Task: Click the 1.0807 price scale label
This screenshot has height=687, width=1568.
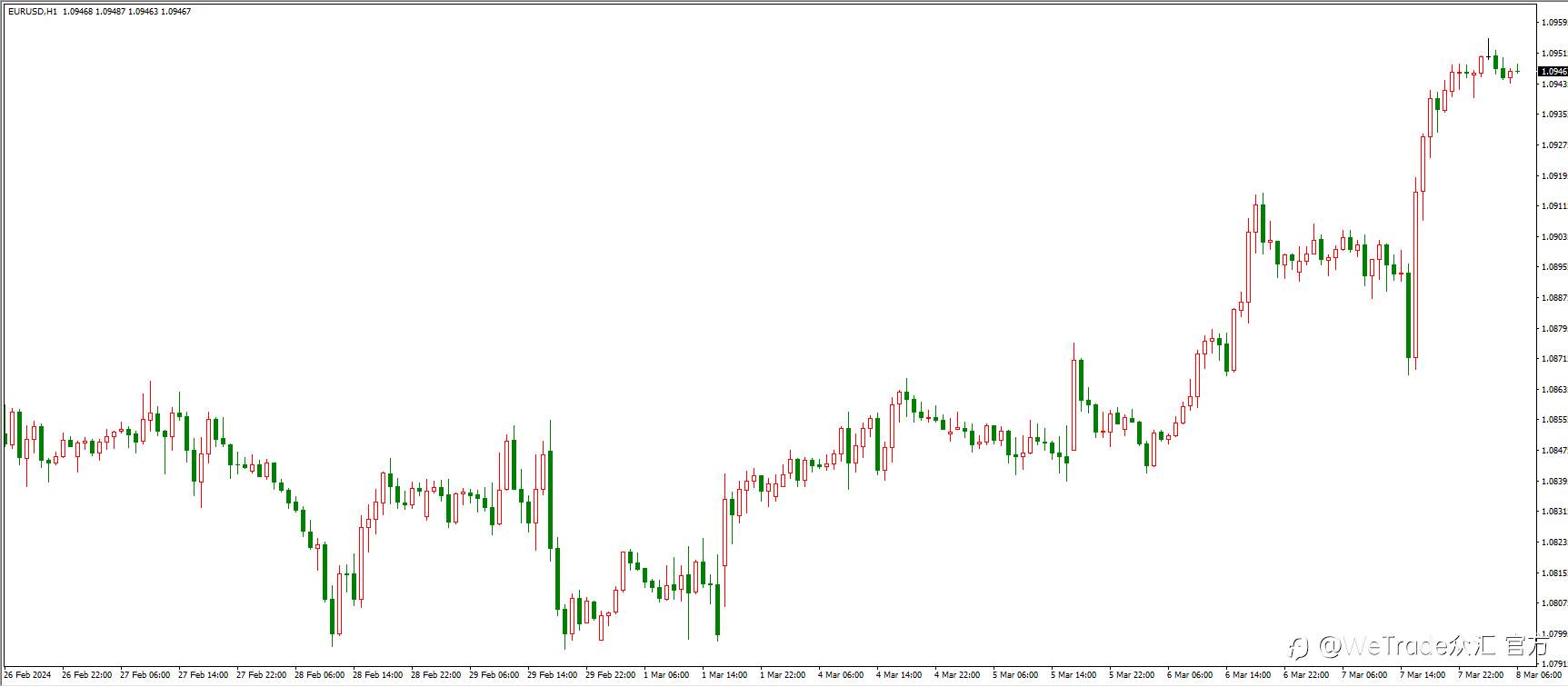Action: click(1554, 603)
